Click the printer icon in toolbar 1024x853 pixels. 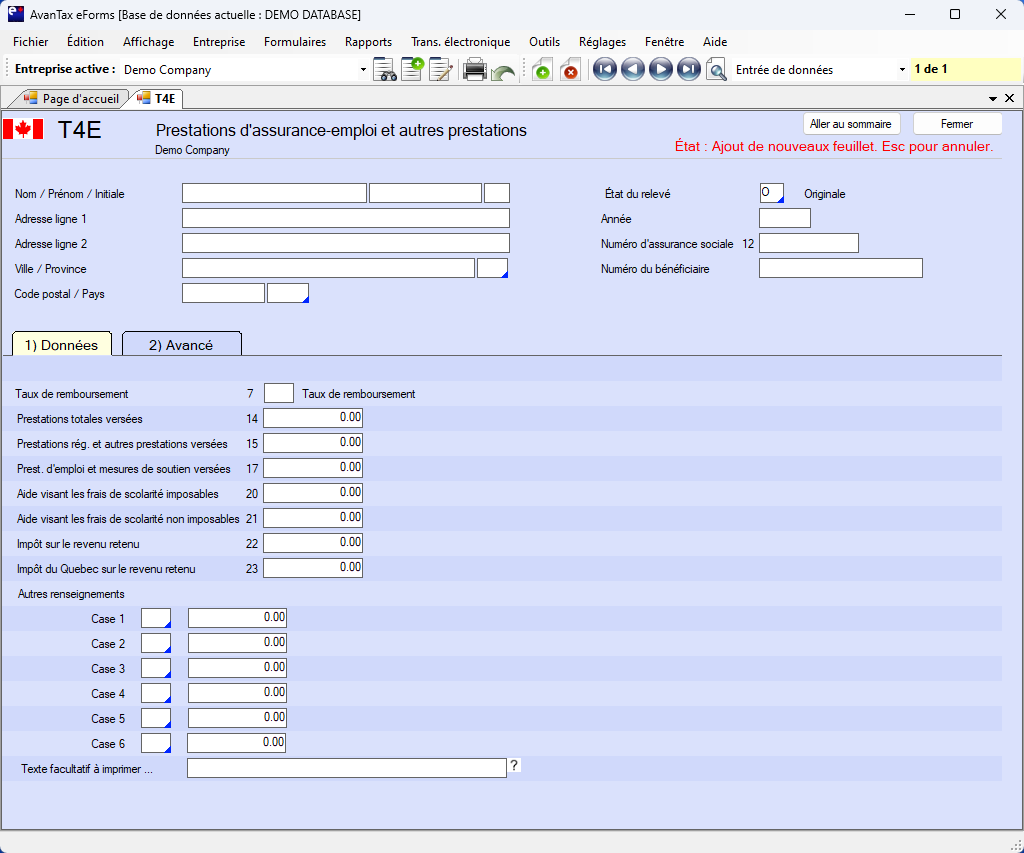[x=474, y=70]
